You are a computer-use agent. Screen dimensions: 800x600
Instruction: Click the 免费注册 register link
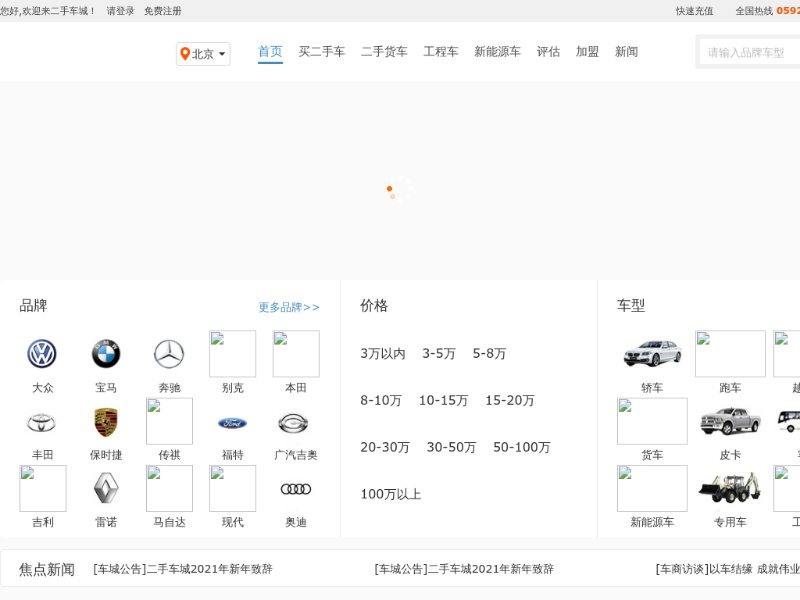click(x=163, y=11)
